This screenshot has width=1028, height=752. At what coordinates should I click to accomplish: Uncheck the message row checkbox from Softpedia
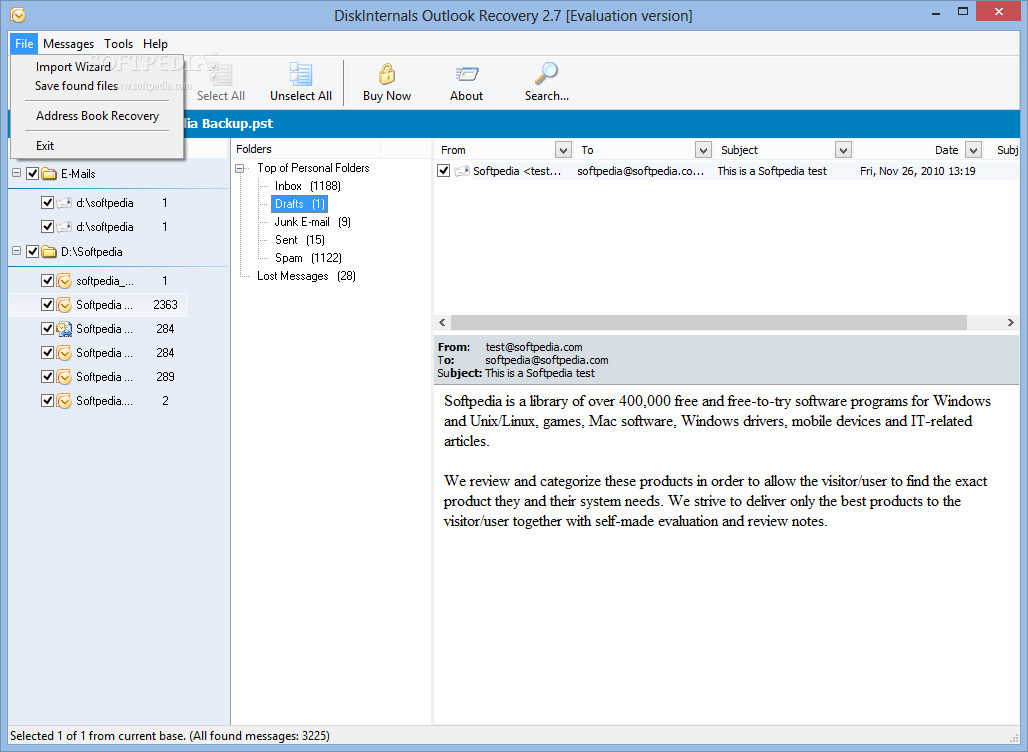point(444,171)
